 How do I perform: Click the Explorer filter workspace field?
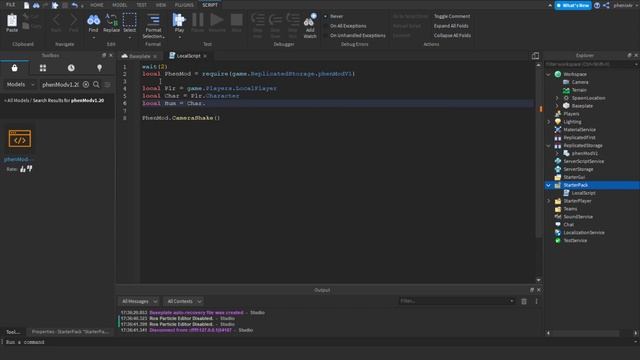[x=591, y=64]
